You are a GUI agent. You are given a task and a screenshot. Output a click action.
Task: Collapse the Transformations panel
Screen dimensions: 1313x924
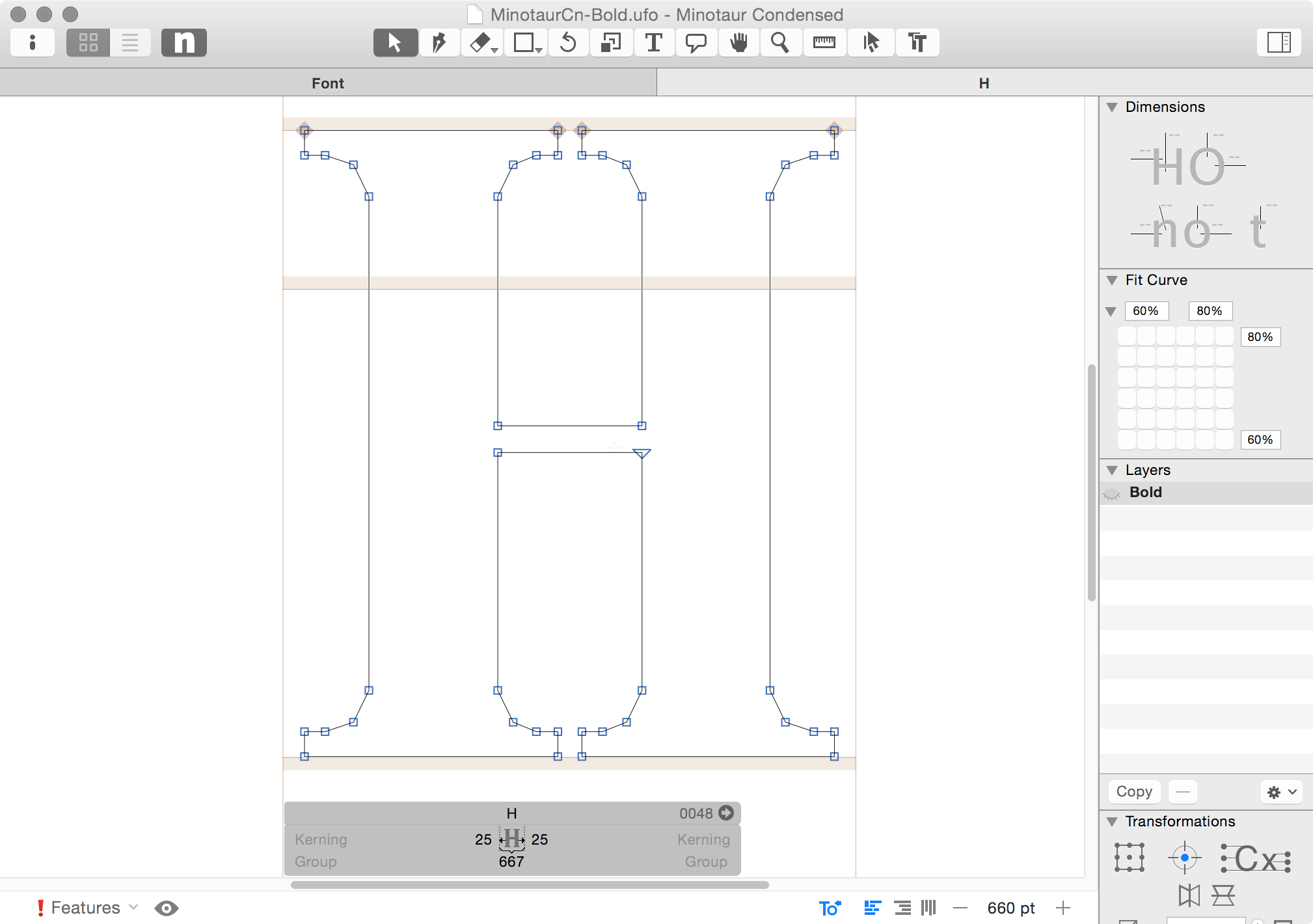[1112, 822]
